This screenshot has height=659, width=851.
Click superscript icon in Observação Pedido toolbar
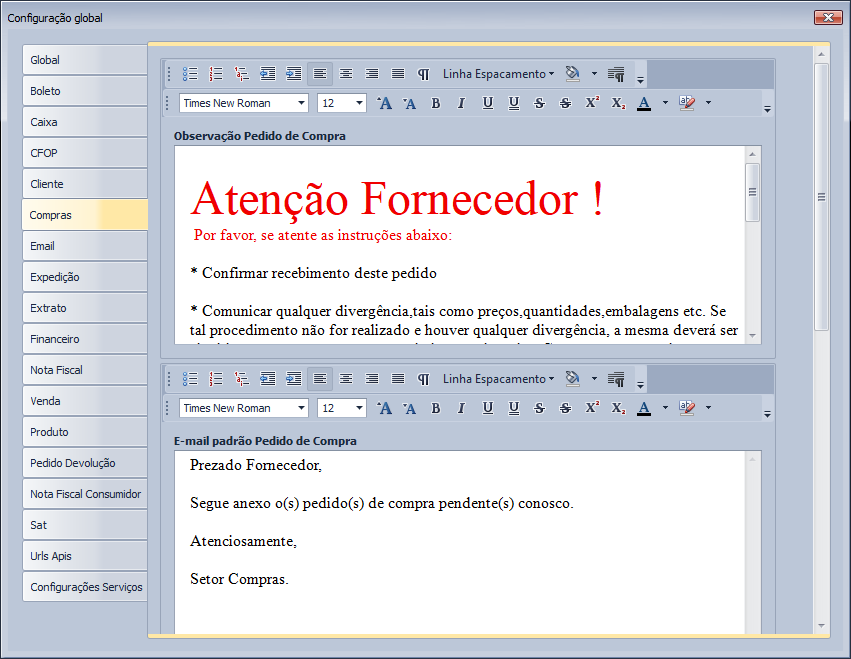592,103
